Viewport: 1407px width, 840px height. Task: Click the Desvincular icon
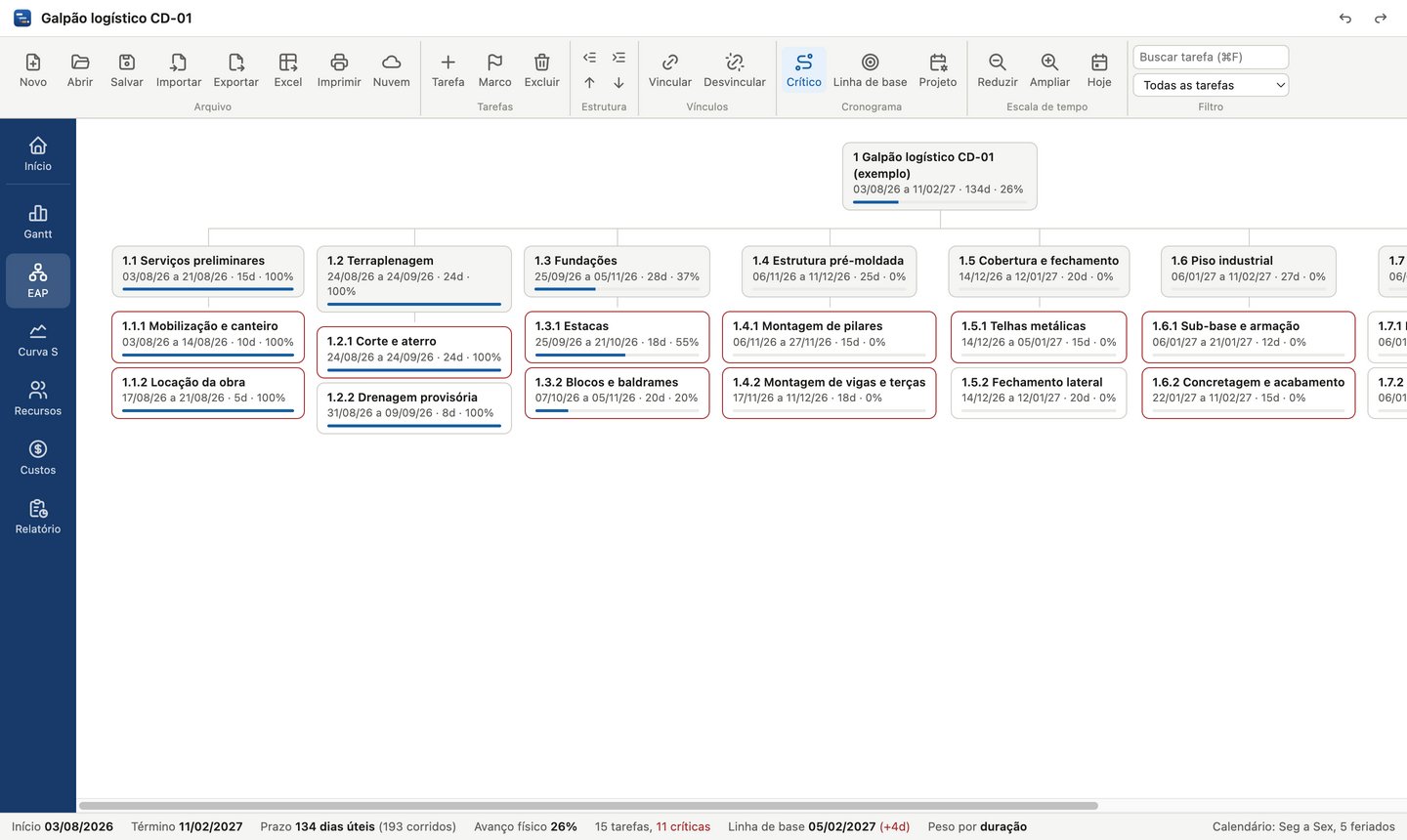[735, 69]
